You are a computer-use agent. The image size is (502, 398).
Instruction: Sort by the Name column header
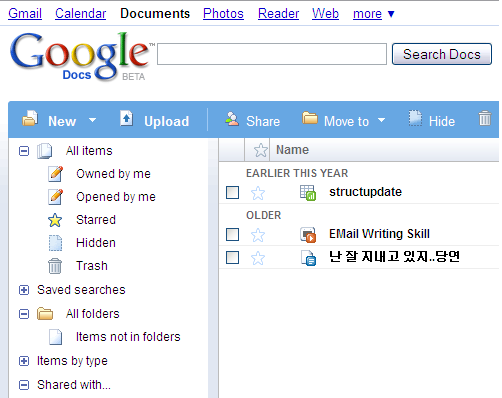(292, 150)
